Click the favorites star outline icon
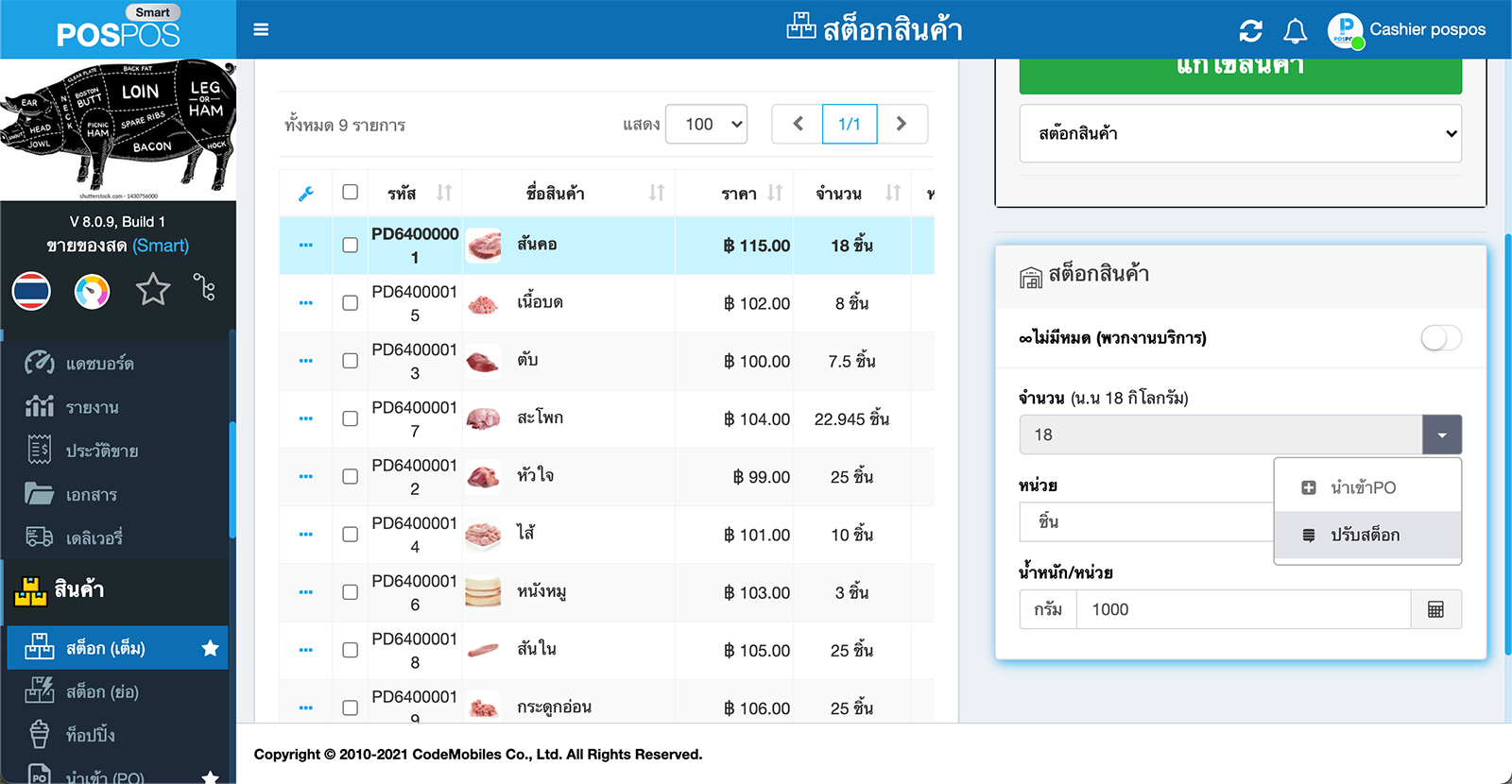 point(153,289)
